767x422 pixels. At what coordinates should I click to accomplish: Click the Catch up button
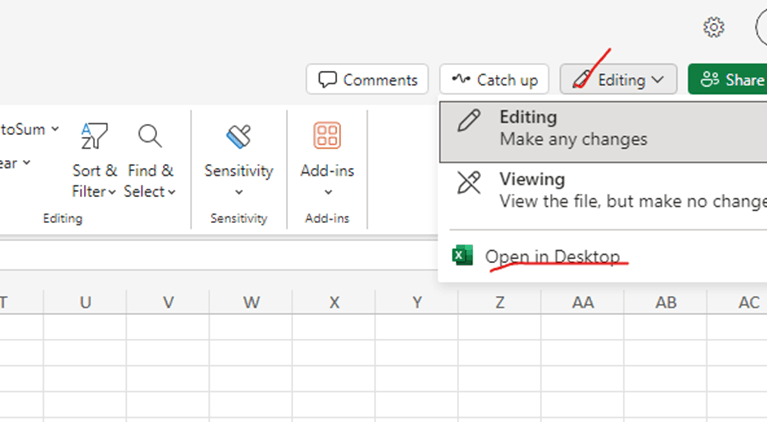coord(494,79)
